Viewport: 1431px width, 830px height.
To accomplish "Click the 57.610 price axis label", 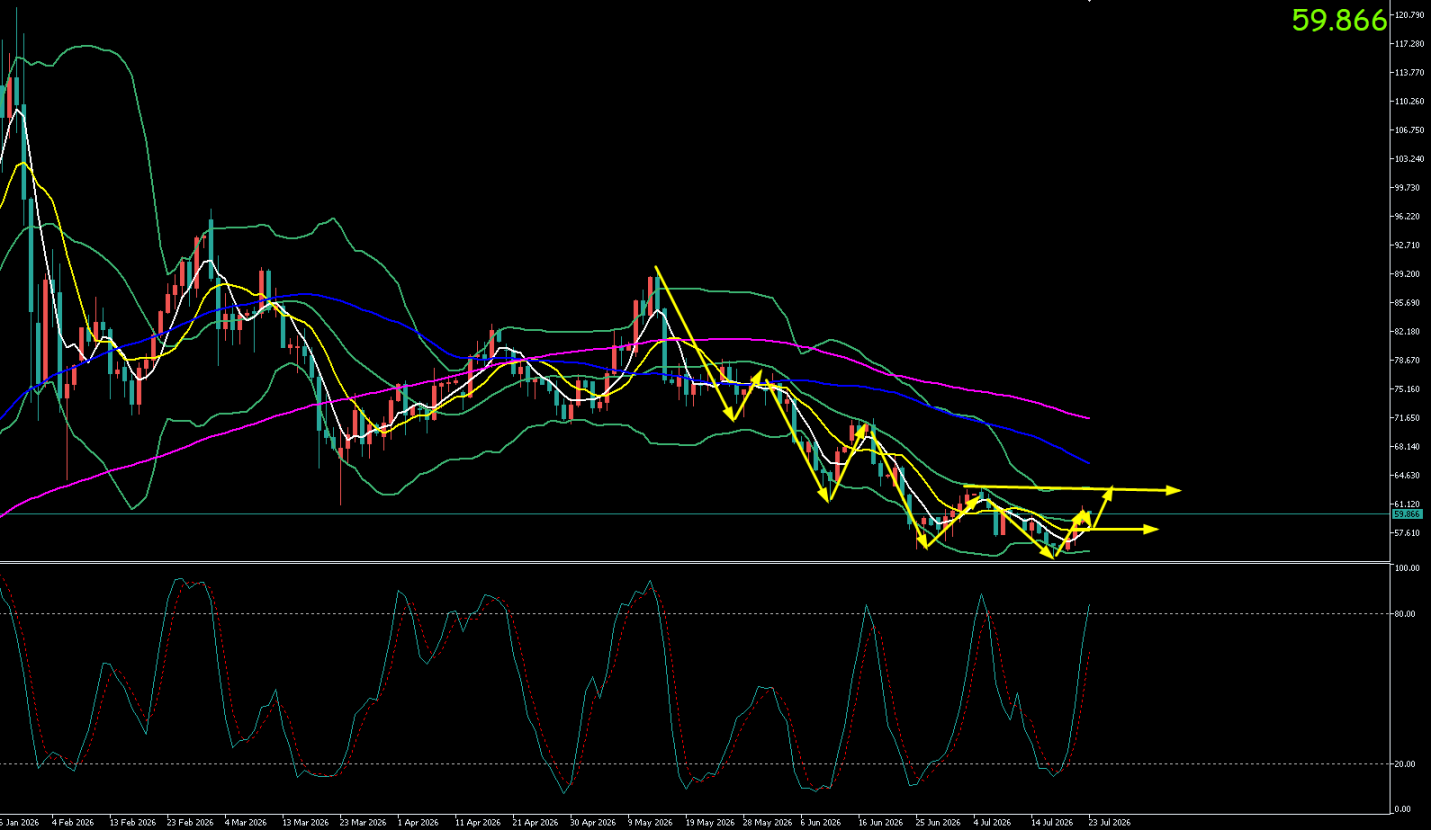I will (x=1408, y=533).
